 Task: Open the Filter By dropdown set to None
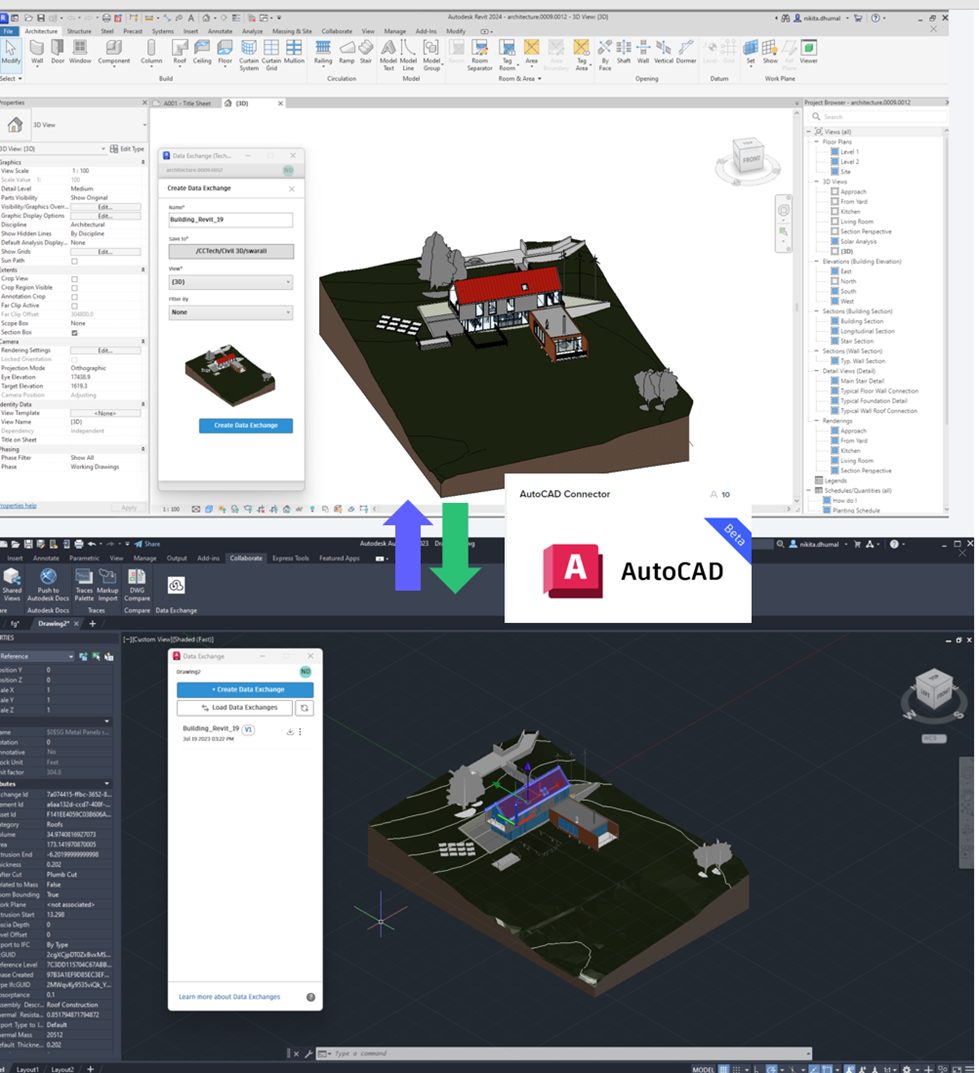point(229,312)
